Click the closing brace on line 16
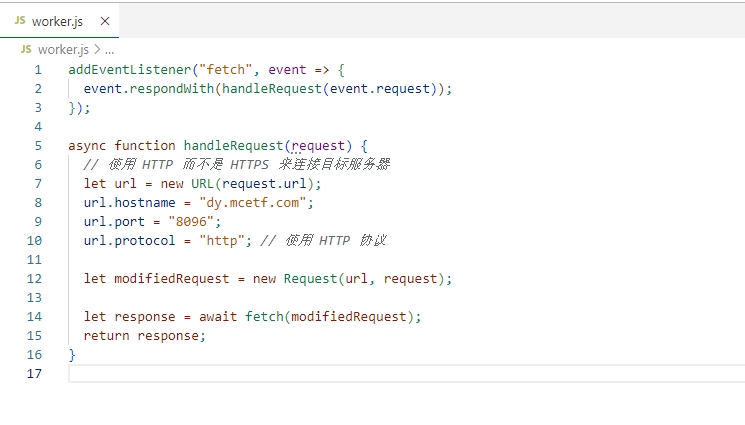 pyautogui.click(x=72, y=355)
